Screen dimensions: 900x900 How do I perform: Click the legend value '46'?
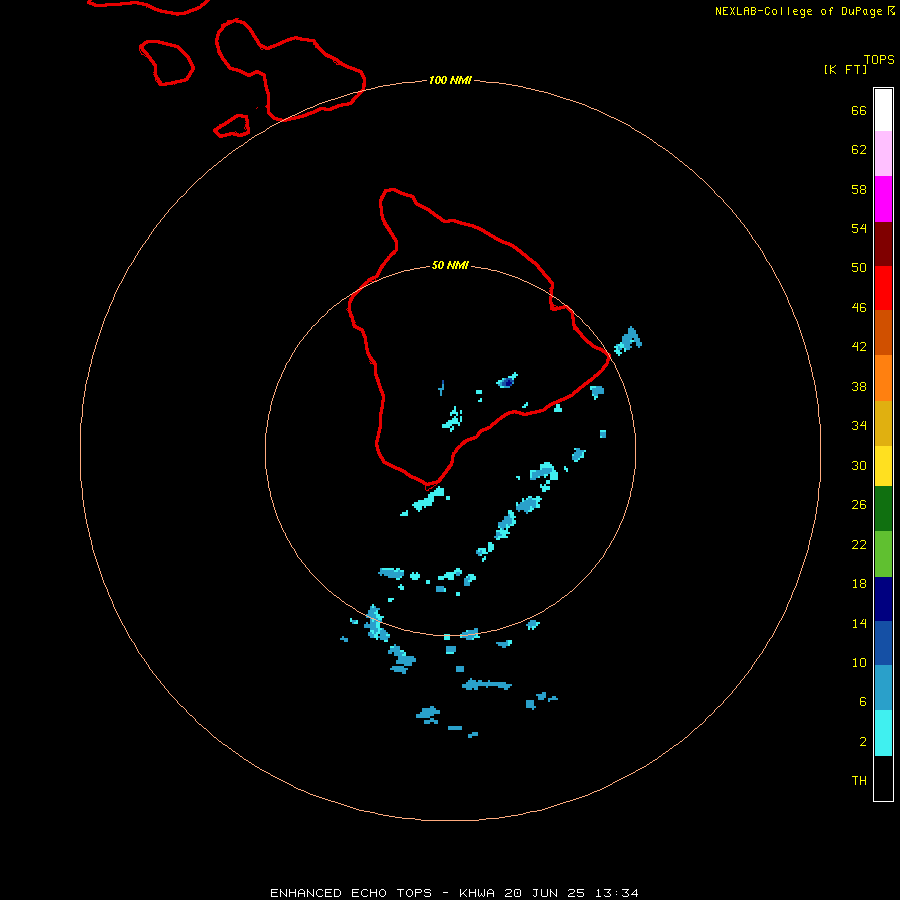pos(859,308)
